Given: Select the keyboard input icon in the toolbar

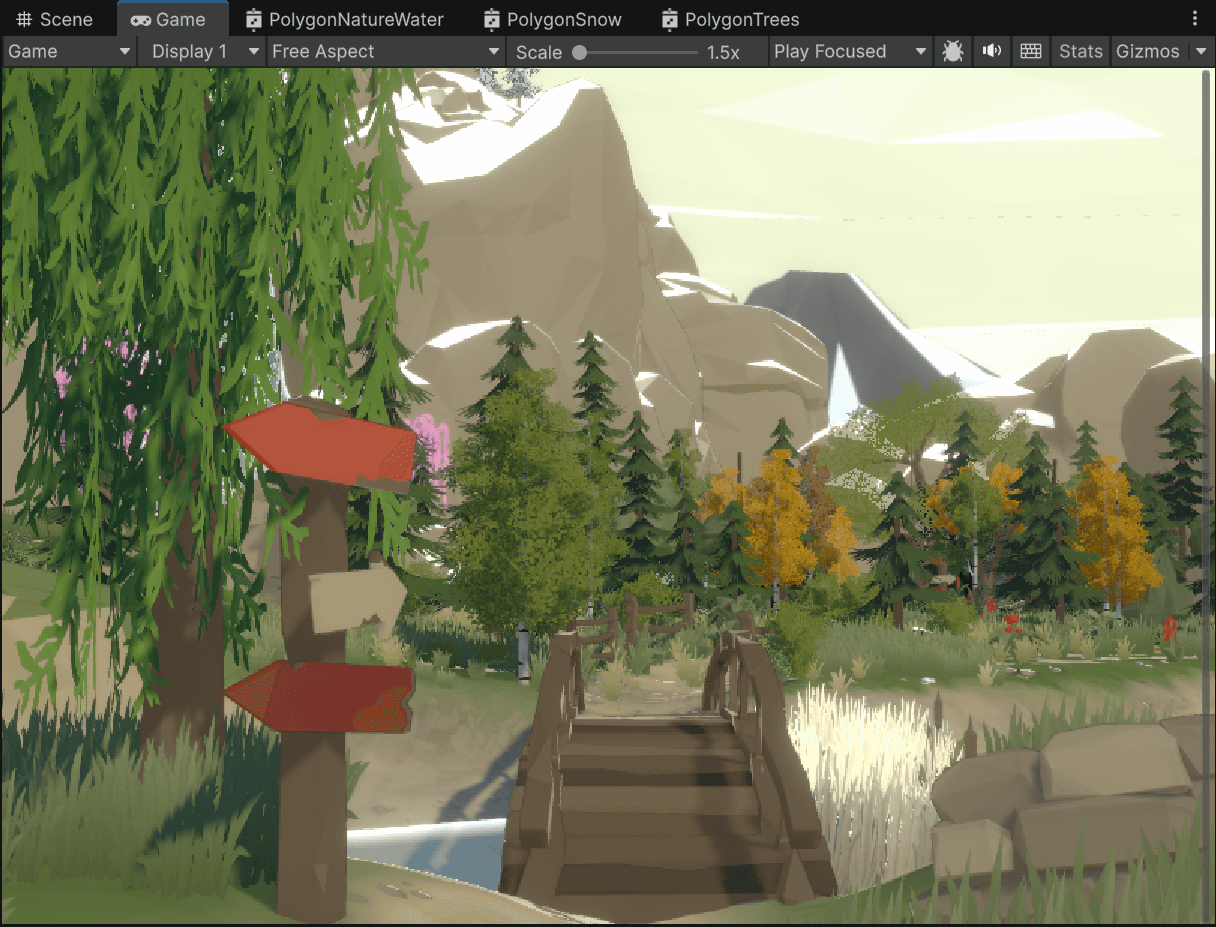Looking at the screenshot, I should [1030, 51].
